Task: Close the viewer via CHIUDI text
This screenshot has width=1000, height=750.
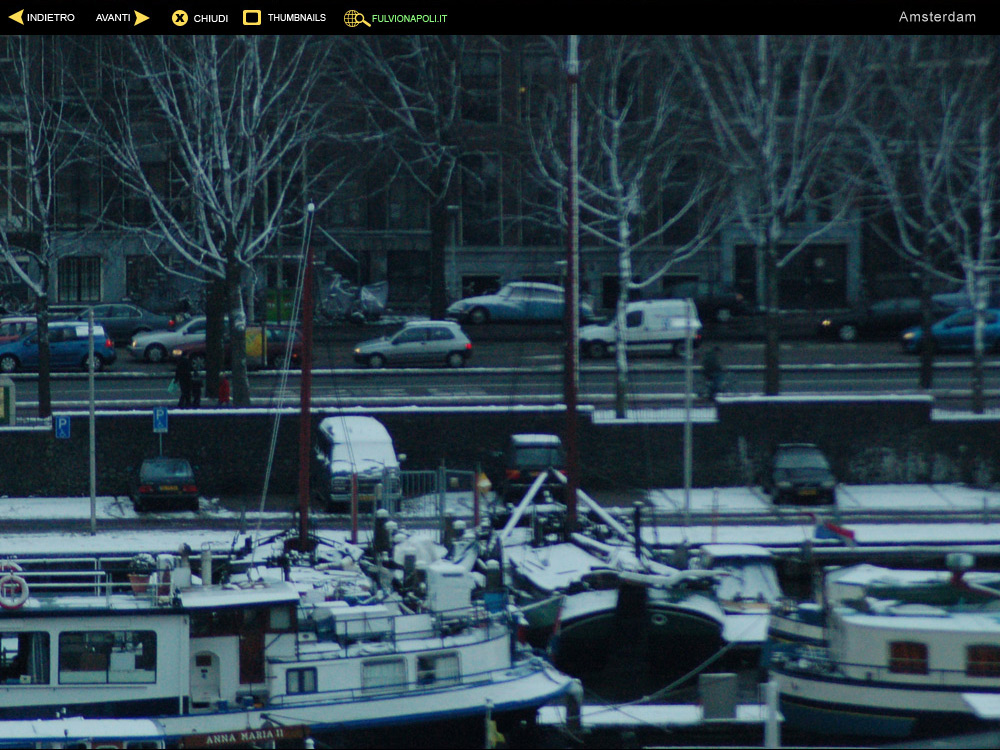Action: point(210,18)
